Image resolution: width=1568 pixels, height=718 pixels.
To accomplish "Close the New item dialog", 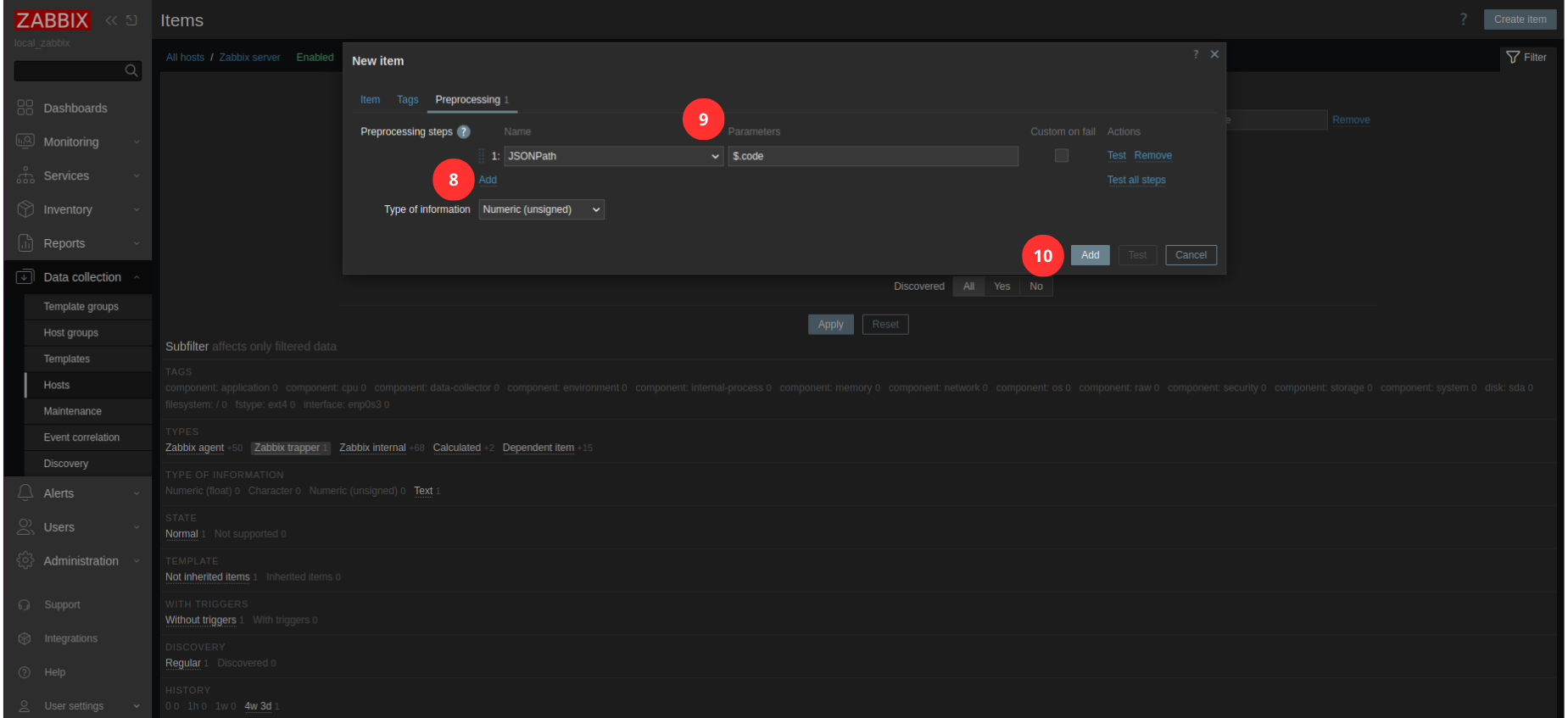I will tap(1214, 54).
